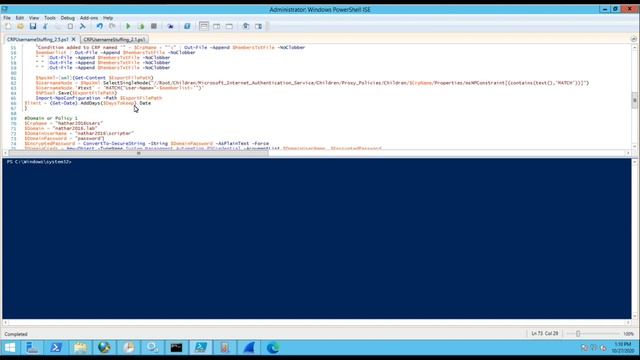
Task: Click the Show Command Add-on icon
Action: click(258, 26)
